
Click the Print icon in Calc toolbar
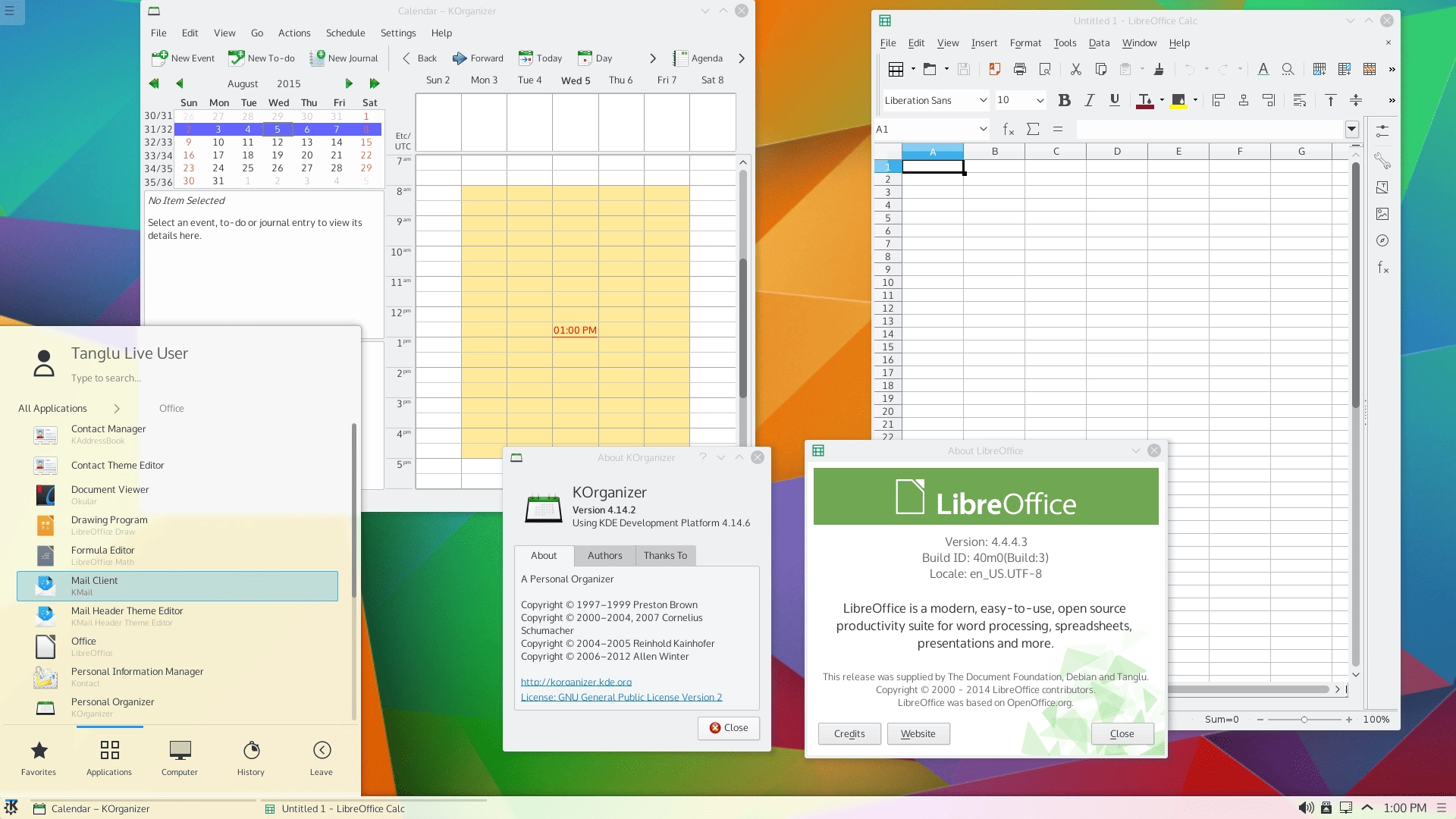1020,70
